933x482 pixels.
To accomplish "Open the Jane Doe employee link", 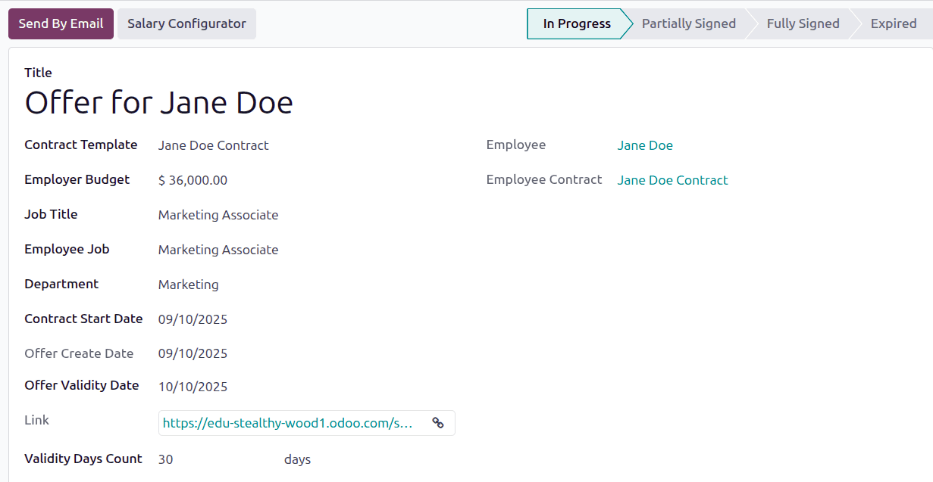I will click(x=645, y=146).
